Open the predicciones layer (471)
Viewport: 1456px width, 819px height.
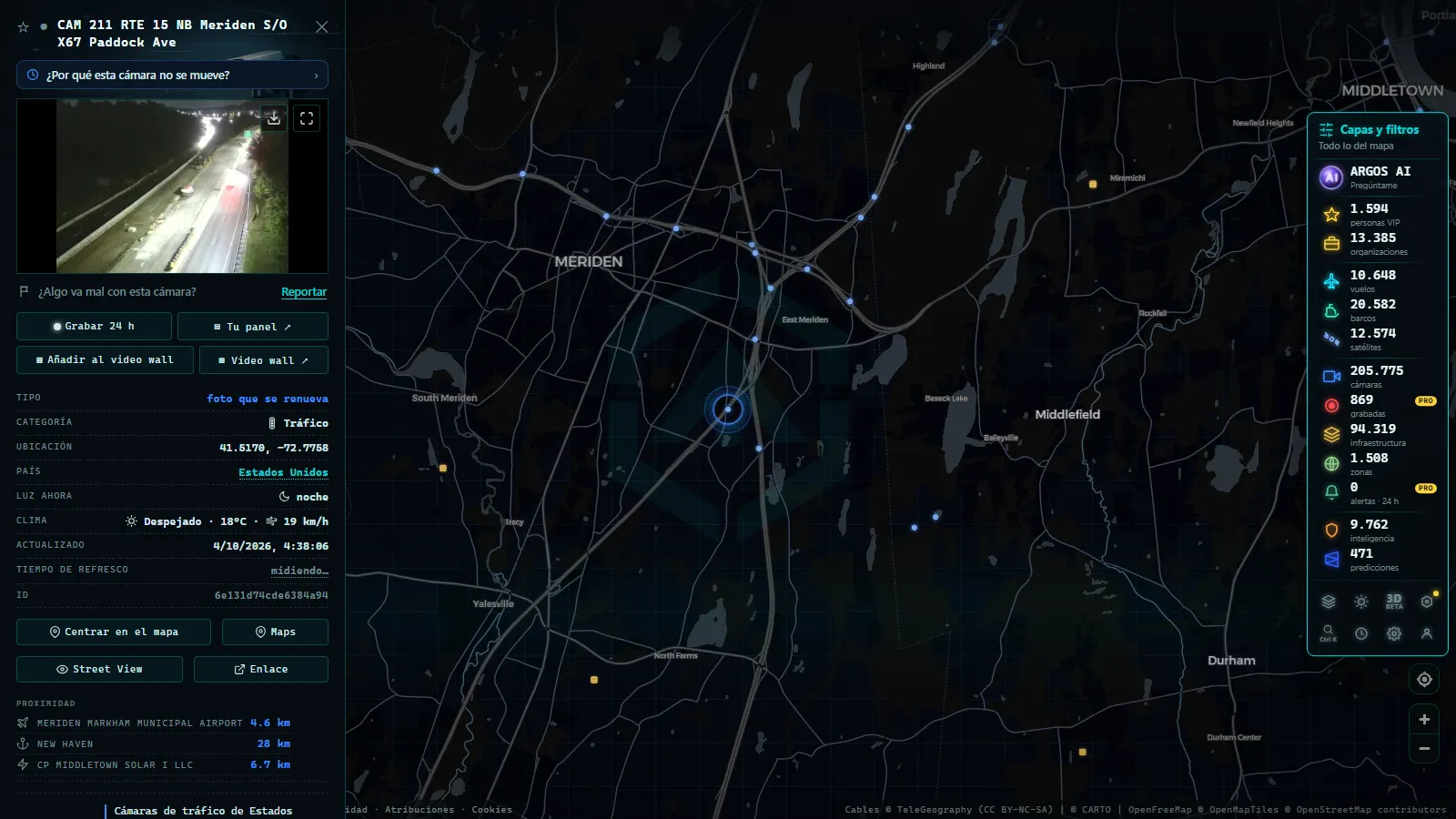click(x=1377, y=560)
